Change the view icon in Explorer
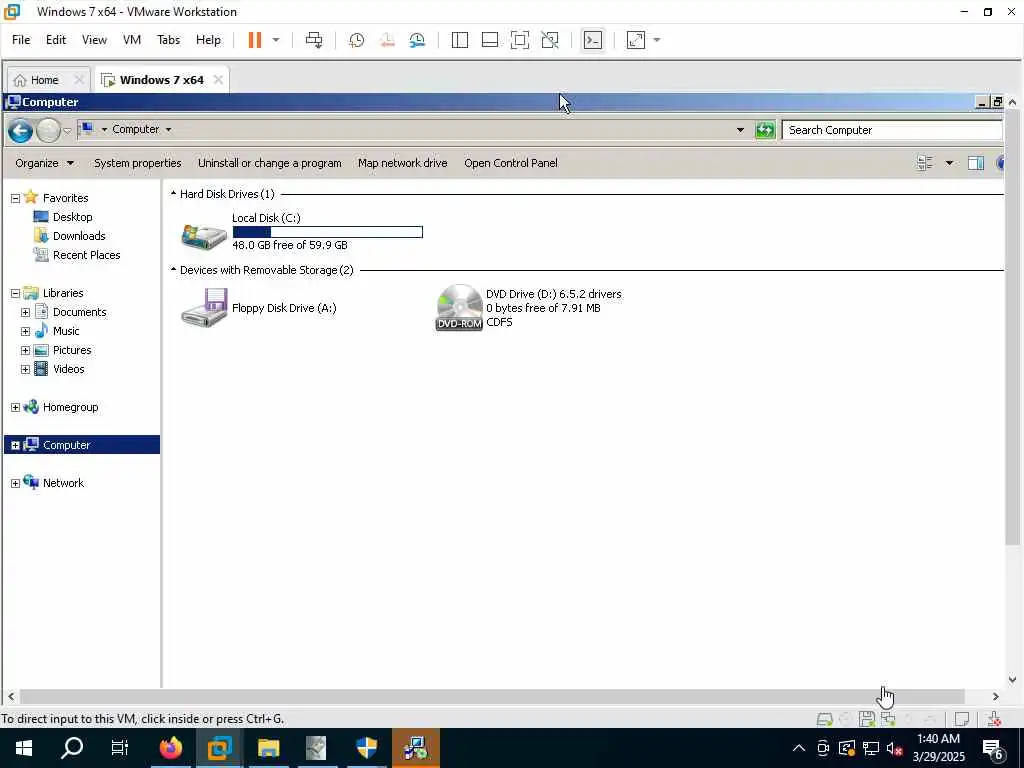This screenshot has width=1024, height=768. click(925, 163)
